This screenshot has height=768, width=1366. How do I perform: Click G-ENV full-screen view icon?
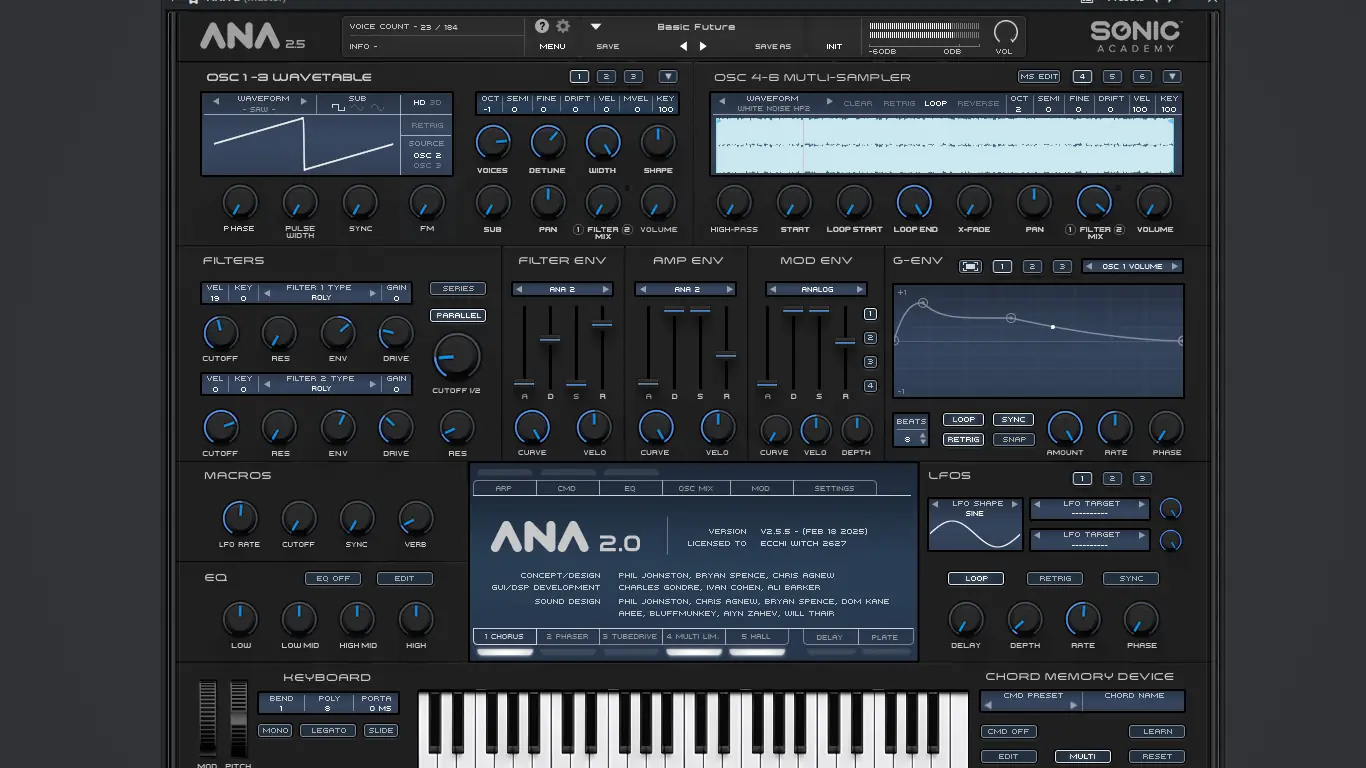click(x=970, y=267)
